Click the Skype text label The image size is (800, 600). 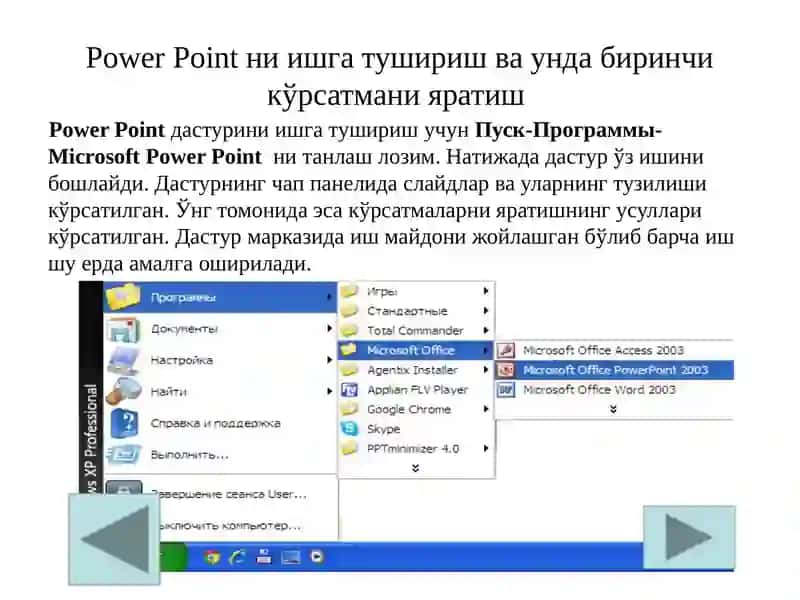383,430
